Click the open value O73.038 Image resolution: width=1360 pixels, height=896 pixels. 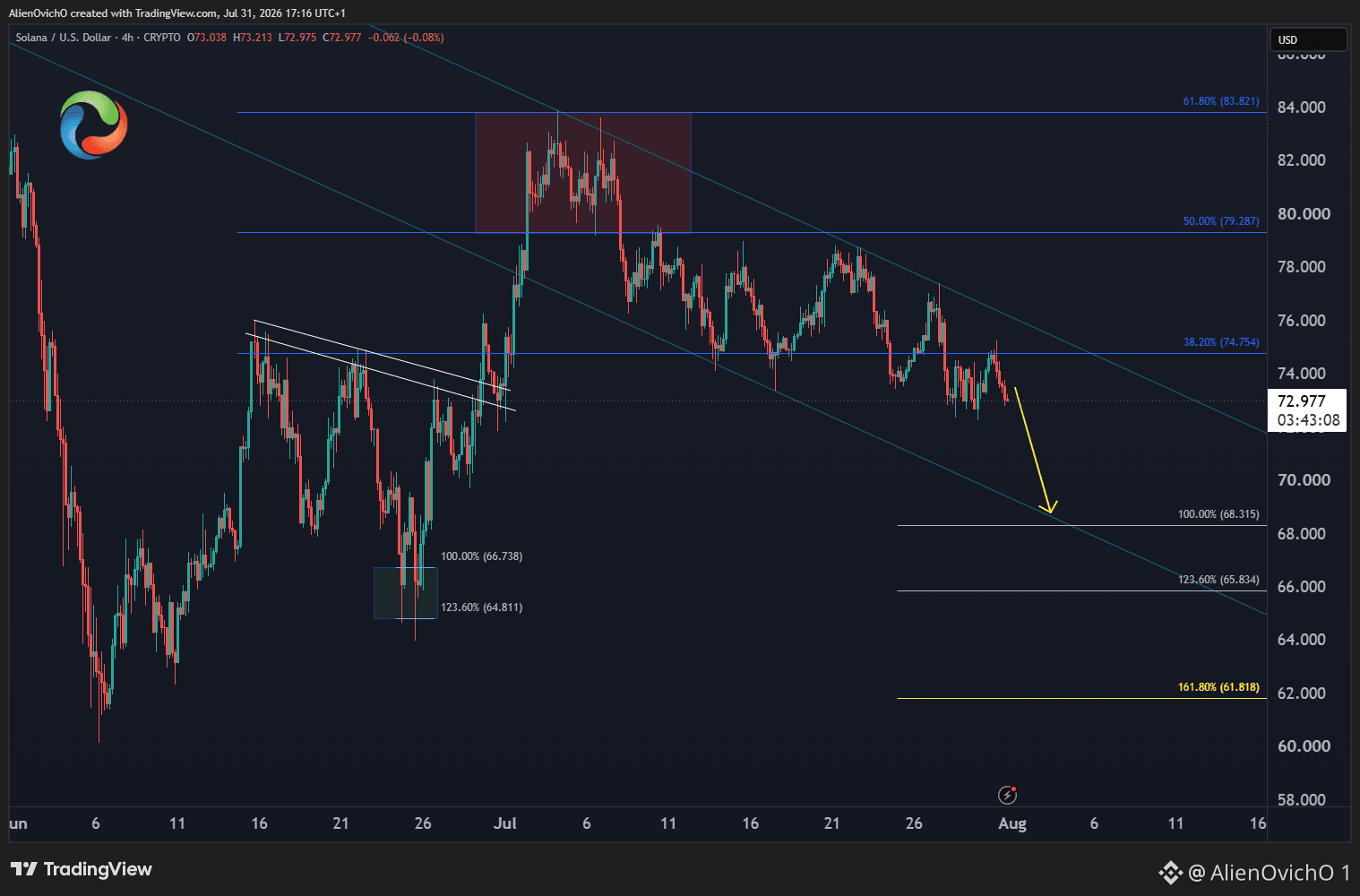pos(206,38)
